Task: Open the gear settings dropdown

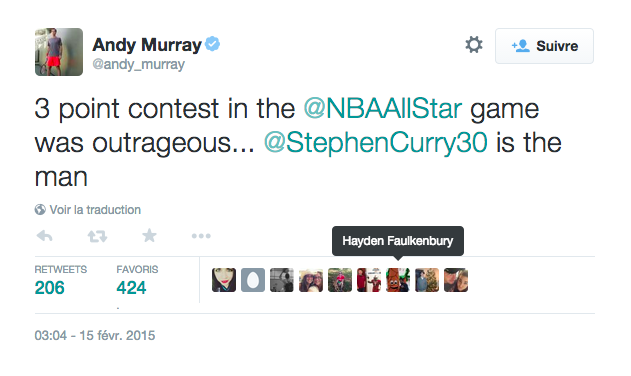Action: click(474, 45)
